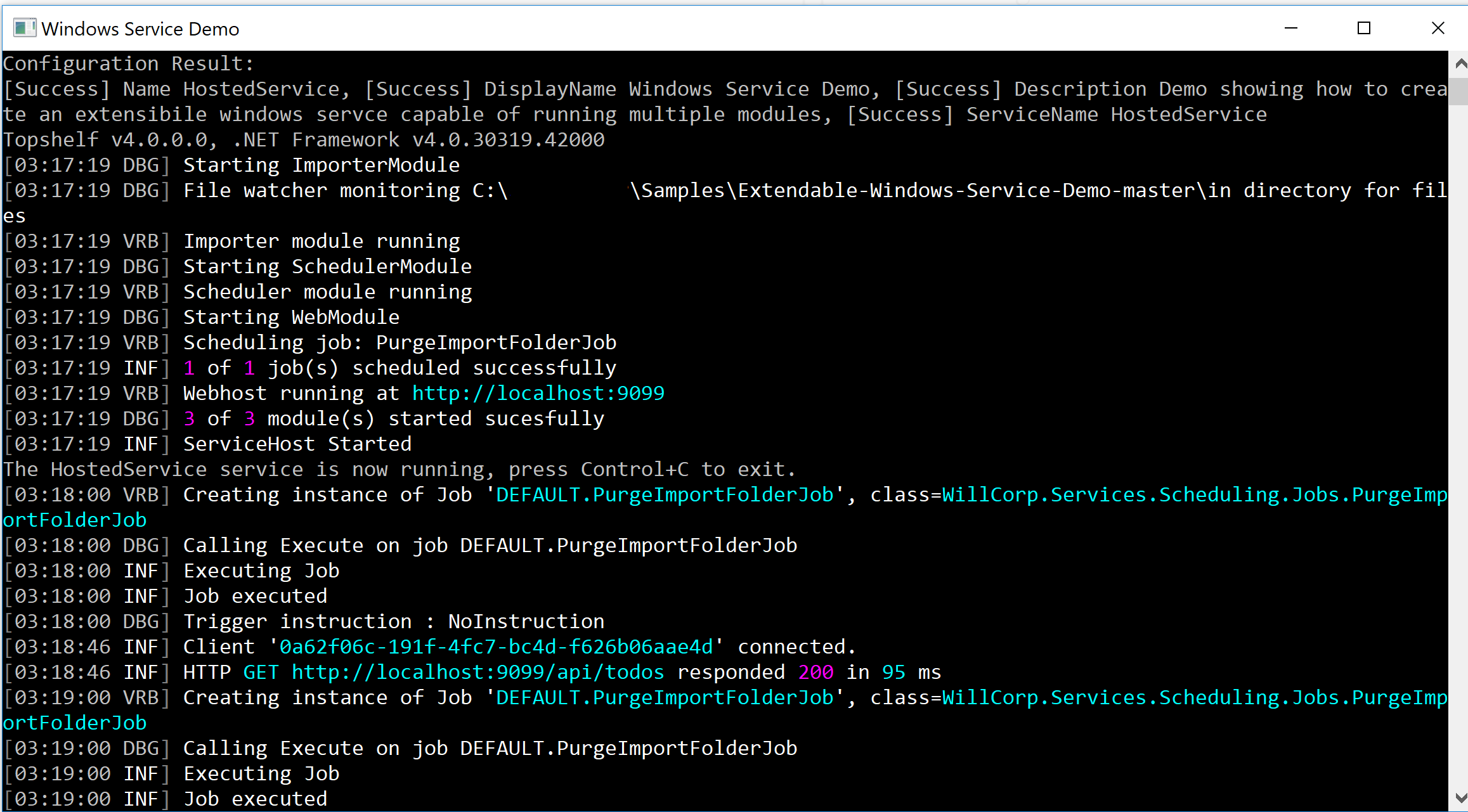Click the scrollbar thumb at the top
The width and height of the screenshot is (1468, 812).
click(1458, 89)
